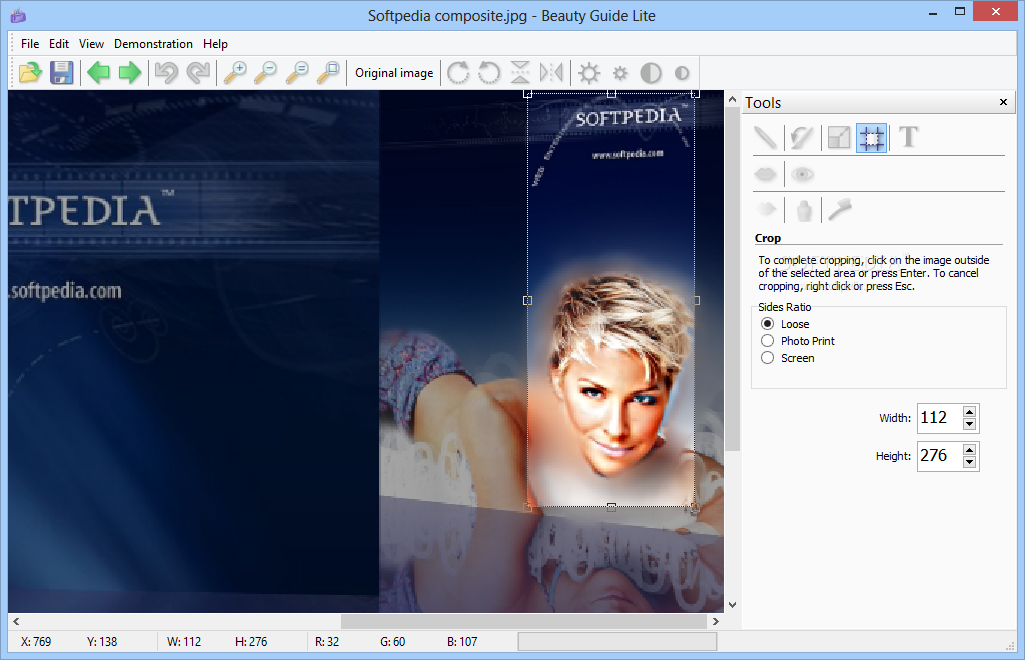Save the image using the floppy disk icon
This screenshot has height=660, width=1025.
(61, 73)
